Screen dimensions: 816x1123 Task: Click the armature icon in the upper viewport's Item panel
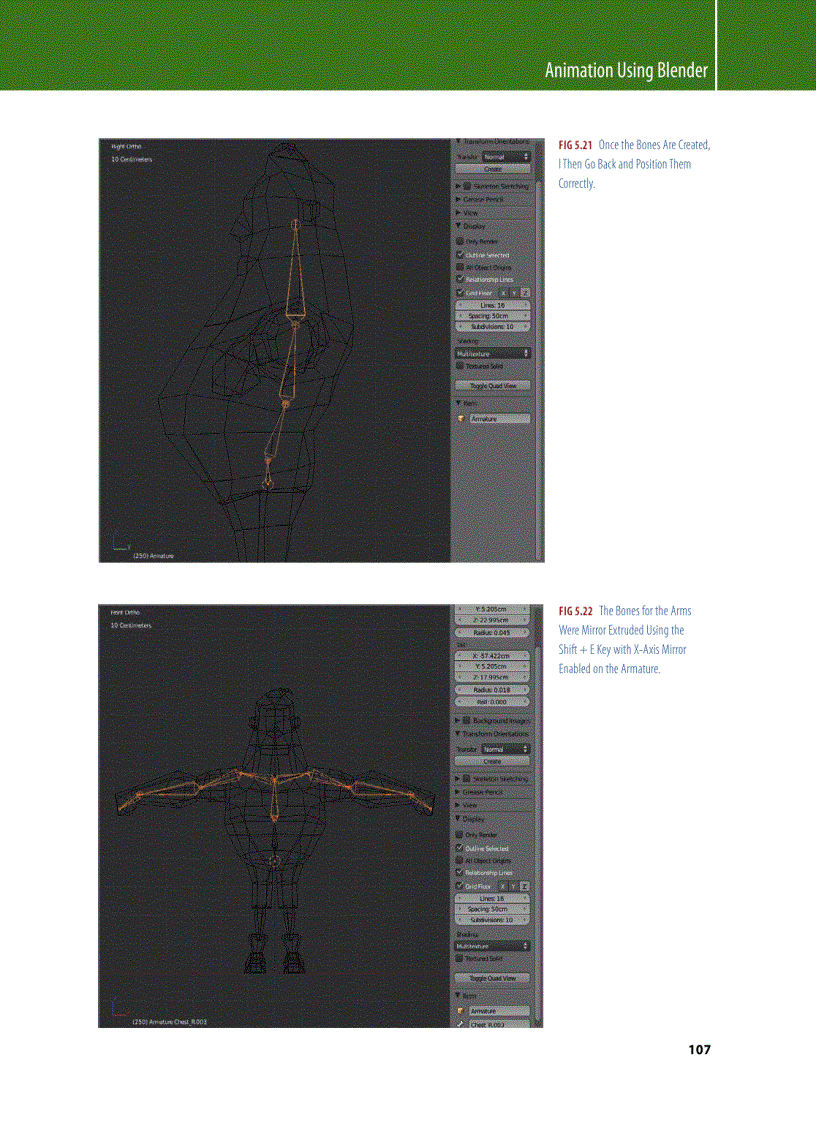[461, 420]
